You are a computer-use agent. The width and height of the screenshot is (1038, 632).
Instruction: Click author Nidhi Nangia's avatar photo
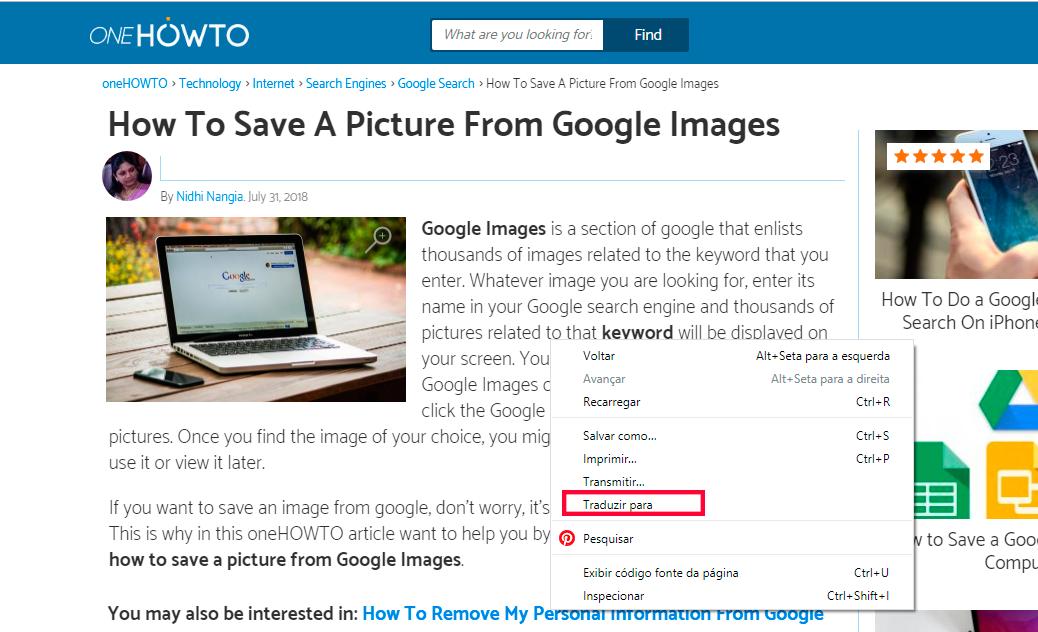coord(127,176)
